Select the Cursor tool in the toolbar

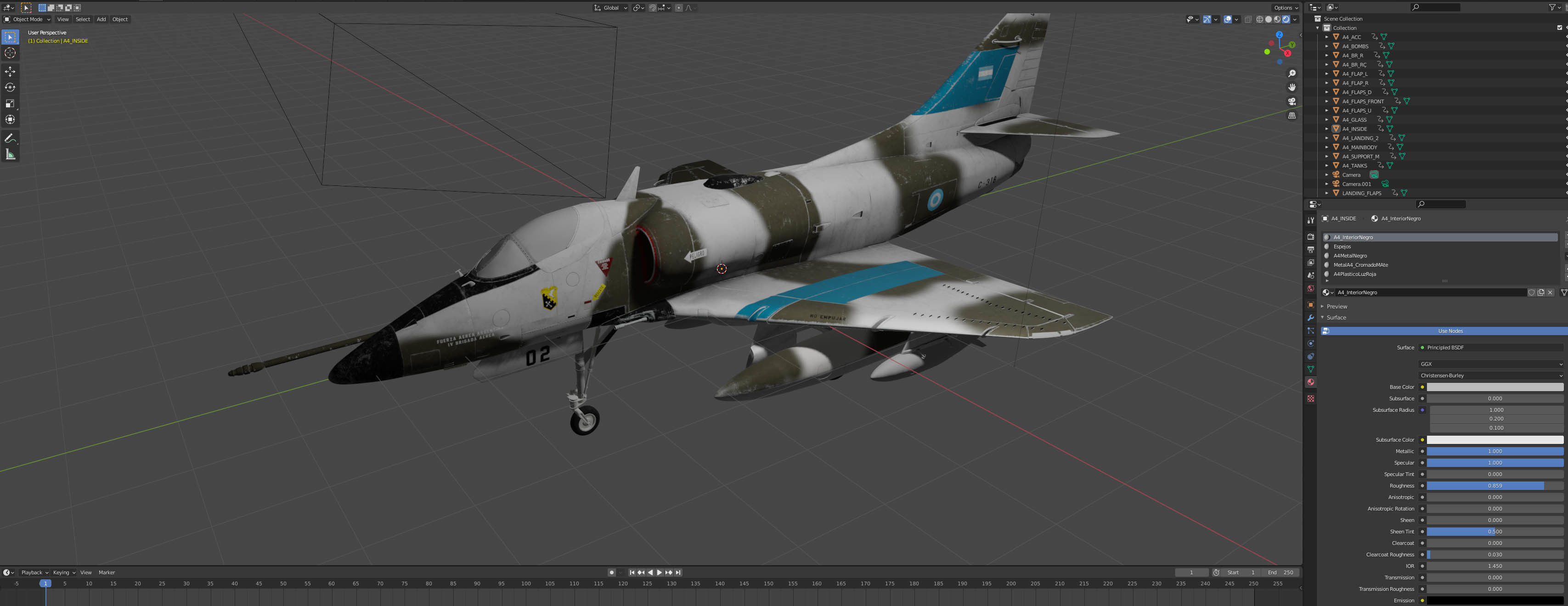(11, 53)
